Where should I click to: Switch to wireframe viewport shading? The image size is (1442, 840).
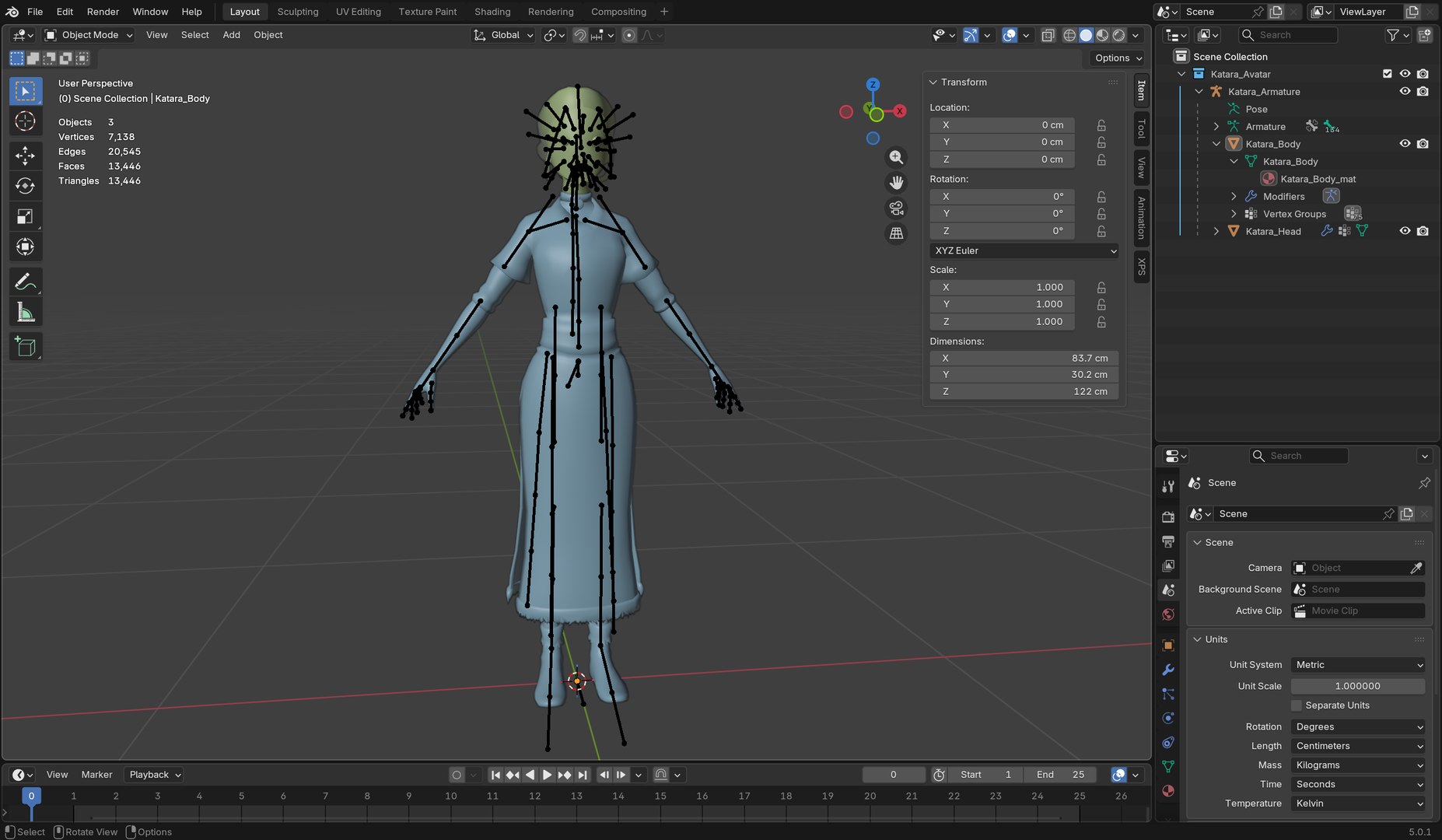click(1069, 35)
